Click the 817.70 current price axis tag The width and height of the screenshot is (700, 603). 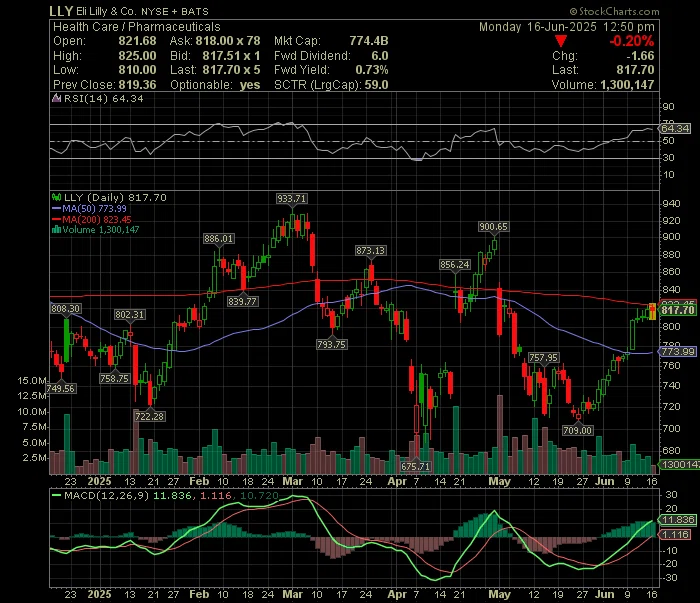tap(678, 310)
